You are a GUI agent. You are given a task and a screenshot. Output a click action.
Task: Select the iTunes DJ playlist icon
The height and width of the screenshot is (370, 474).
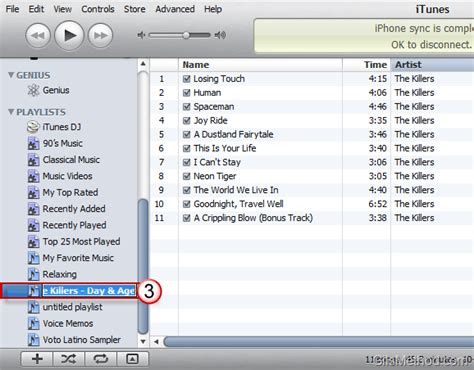(x=33, y=127)
